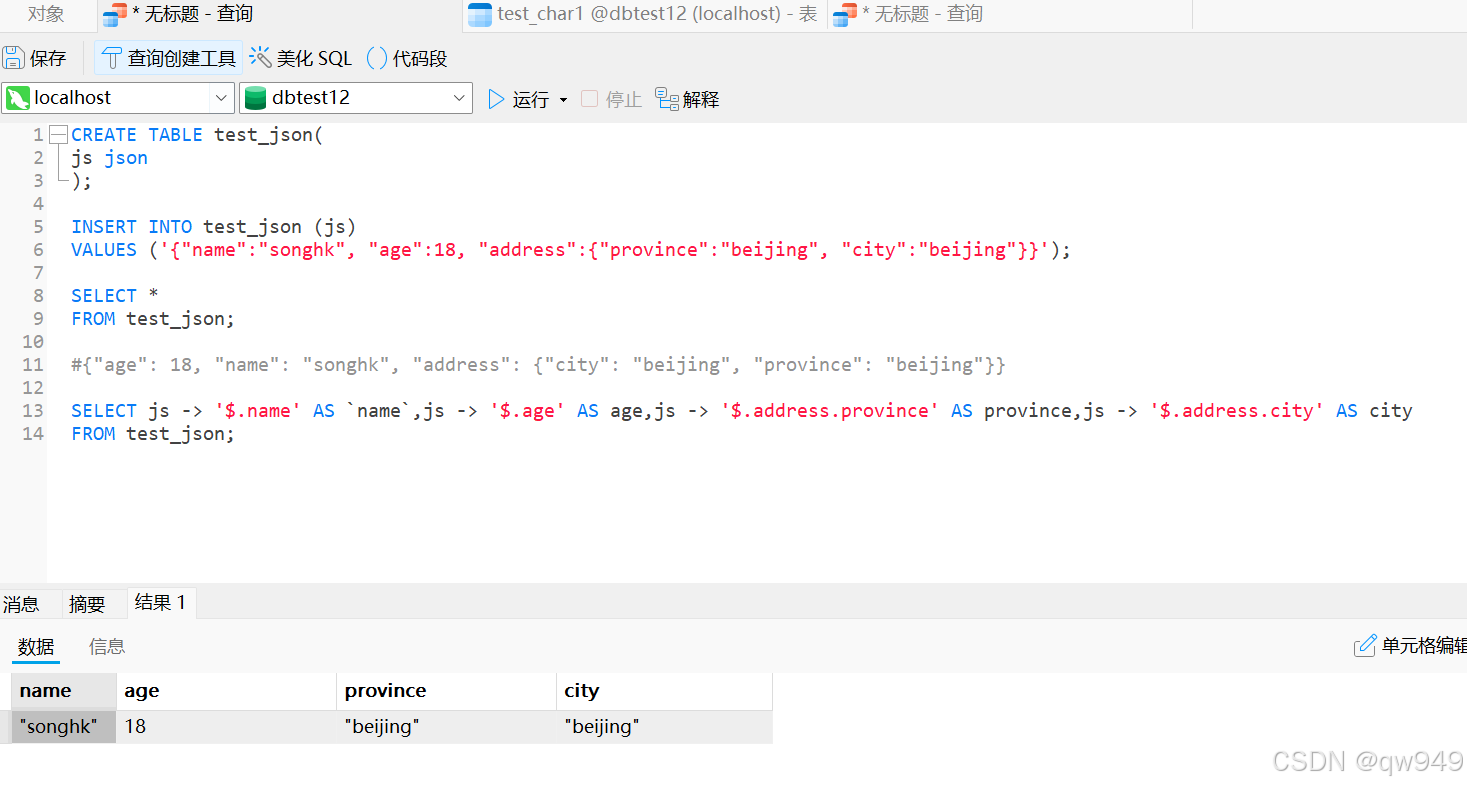This screenshot has width=1467, height=787.
Task: Expand the 运行 run options arrow
Action: 563,98
